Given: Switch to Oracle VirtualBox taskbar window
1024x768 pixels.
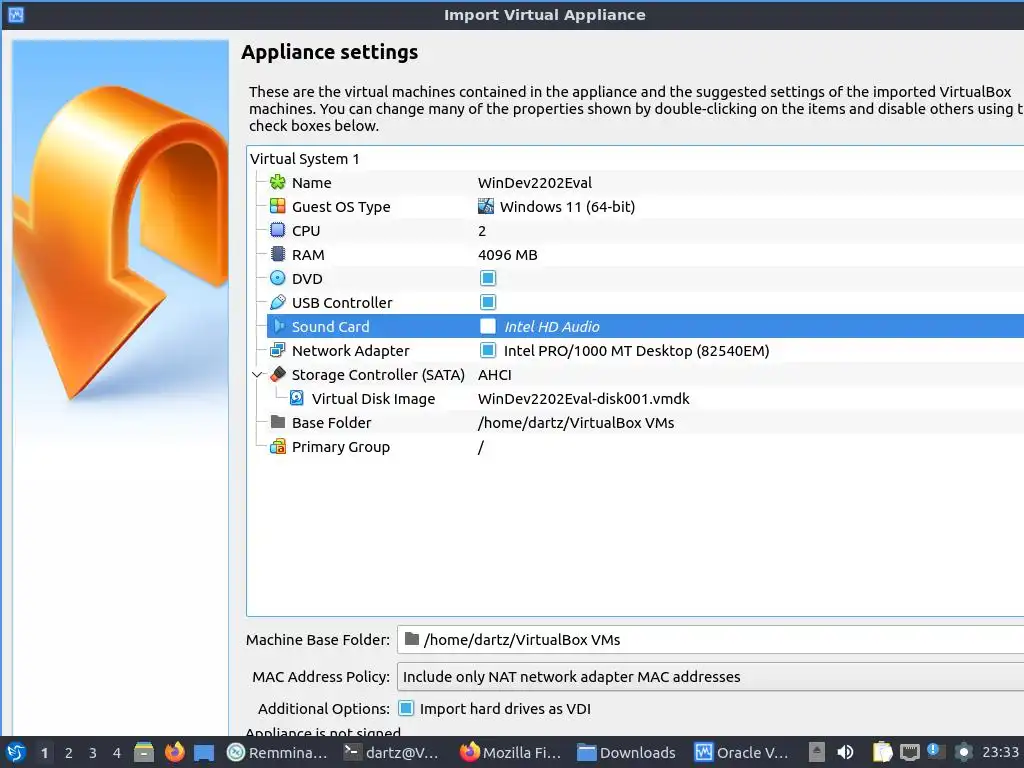Looking at the screenshot, I should tap(743, 752).
